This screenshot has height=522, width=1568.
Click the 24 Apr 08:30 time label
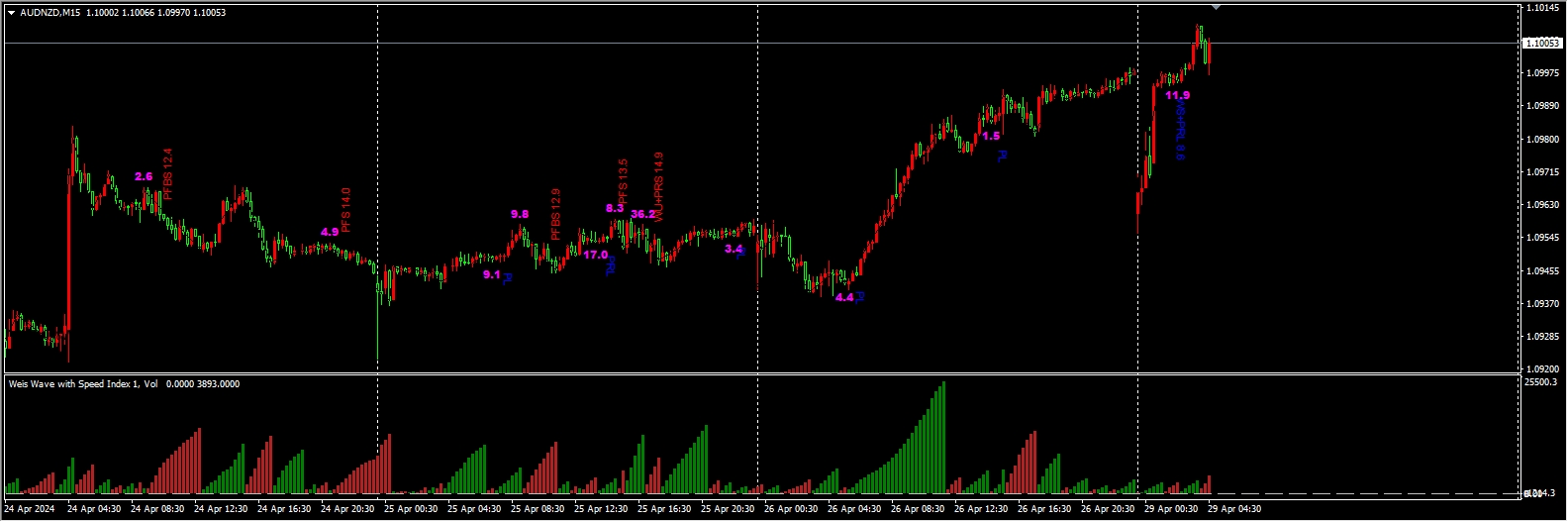157,509
